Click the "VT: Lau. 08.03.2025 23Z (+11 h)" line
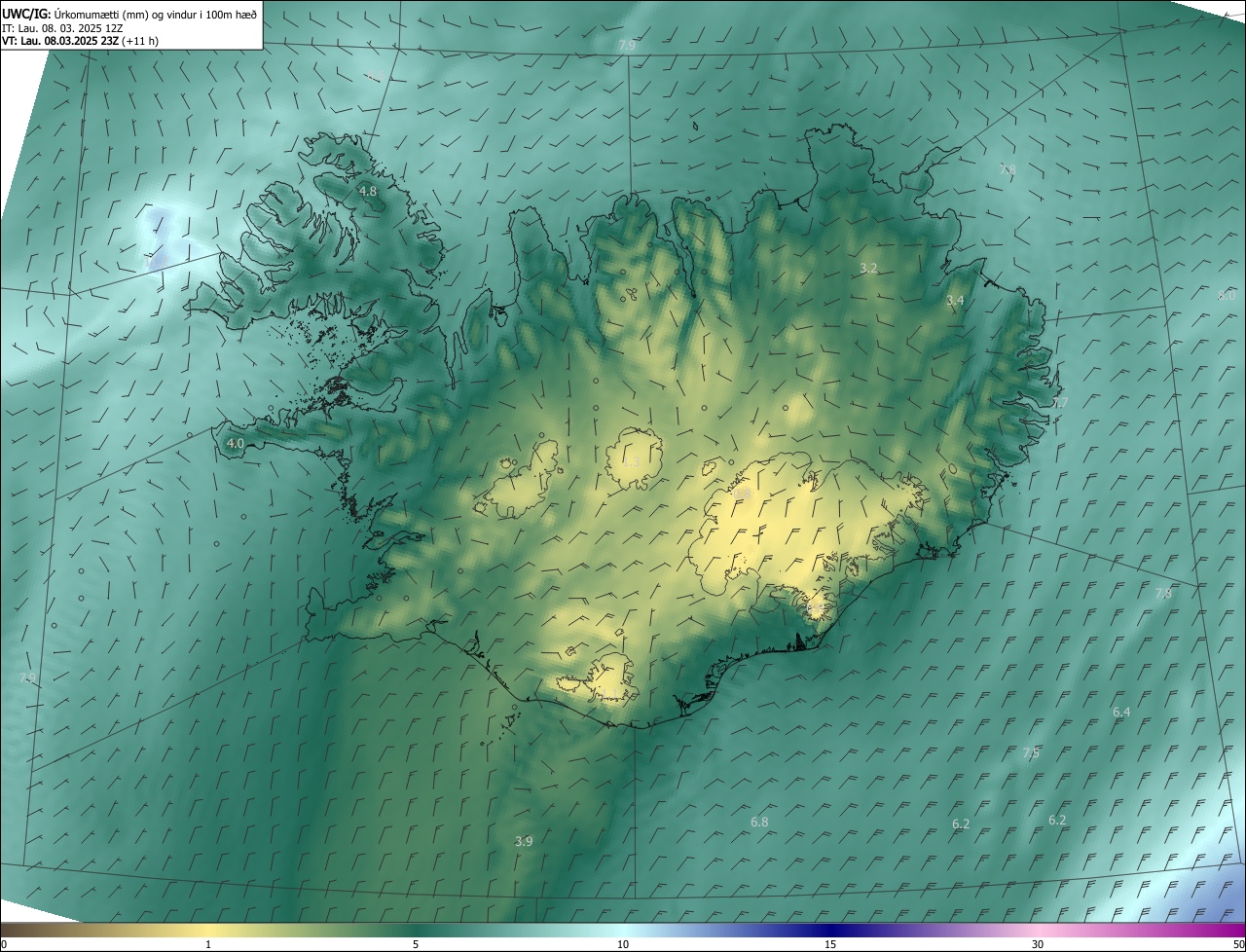This screenshot has width=1246, height=952. (82, 42)
